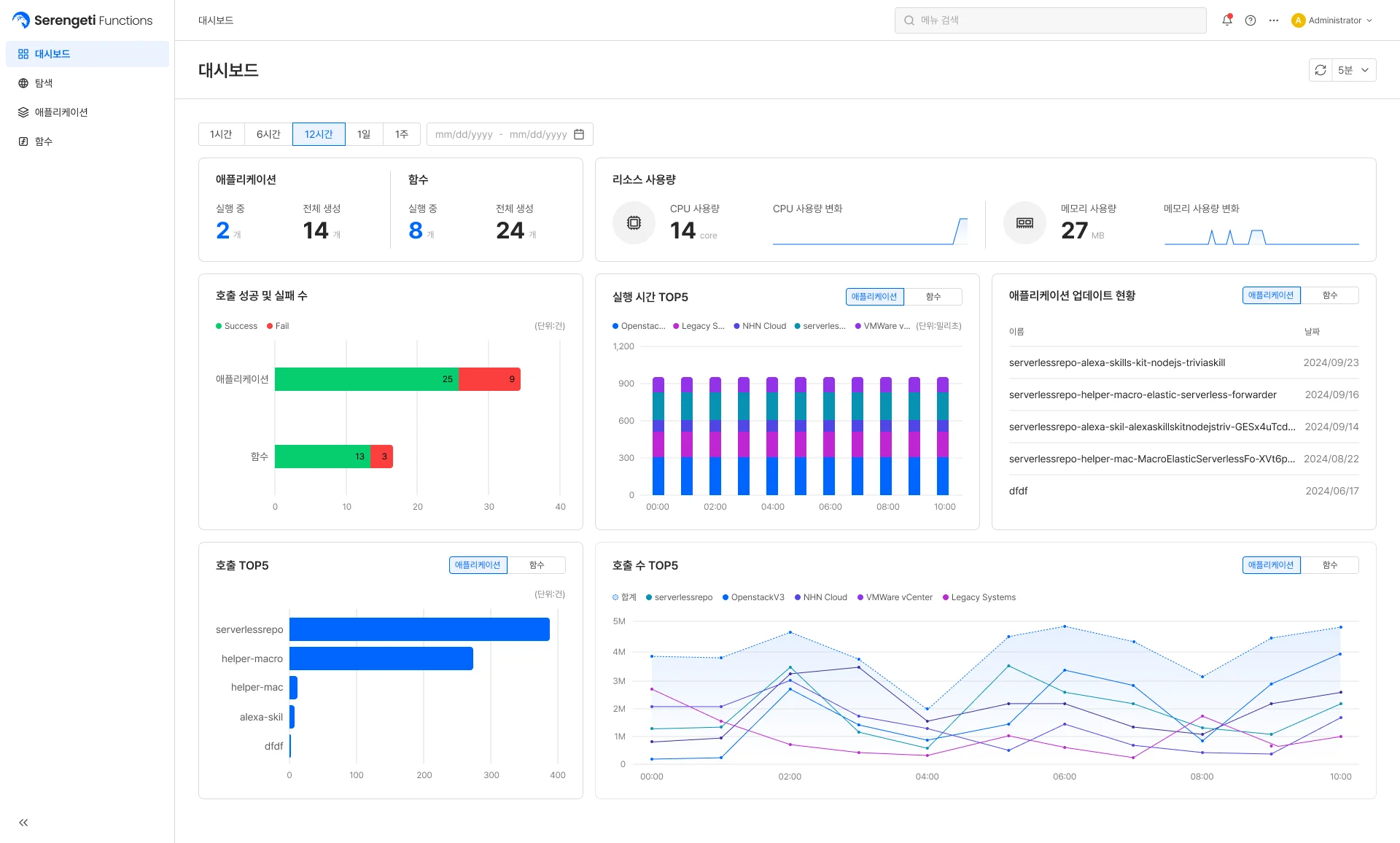Image resolution: width=1400 pixels, height=843 pixels.
Task: Open the help question mark icon
Action: (1251, 20)
